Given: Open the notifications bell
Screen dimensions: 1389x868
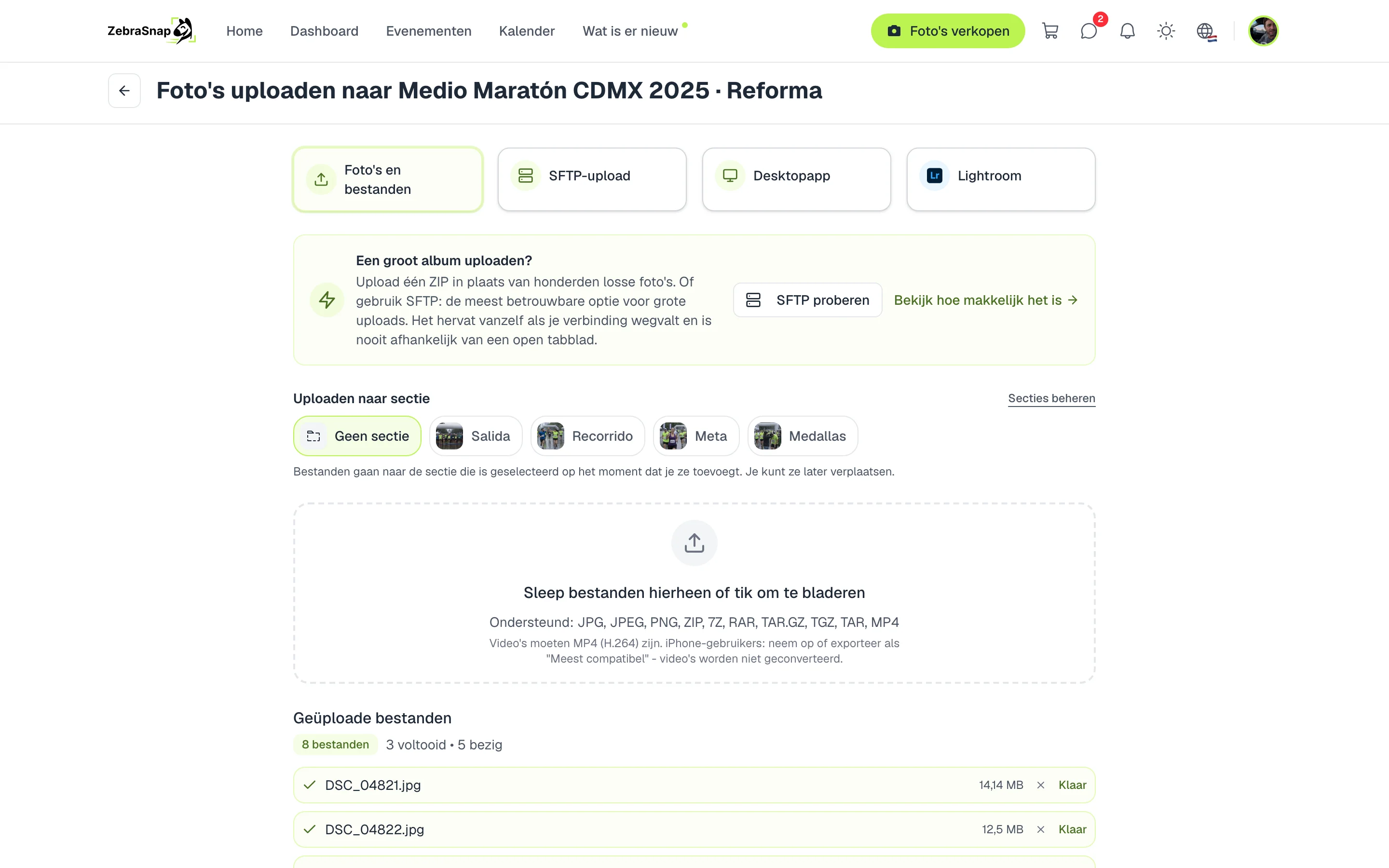Looking at the screenshot, I should [1127, 31].
